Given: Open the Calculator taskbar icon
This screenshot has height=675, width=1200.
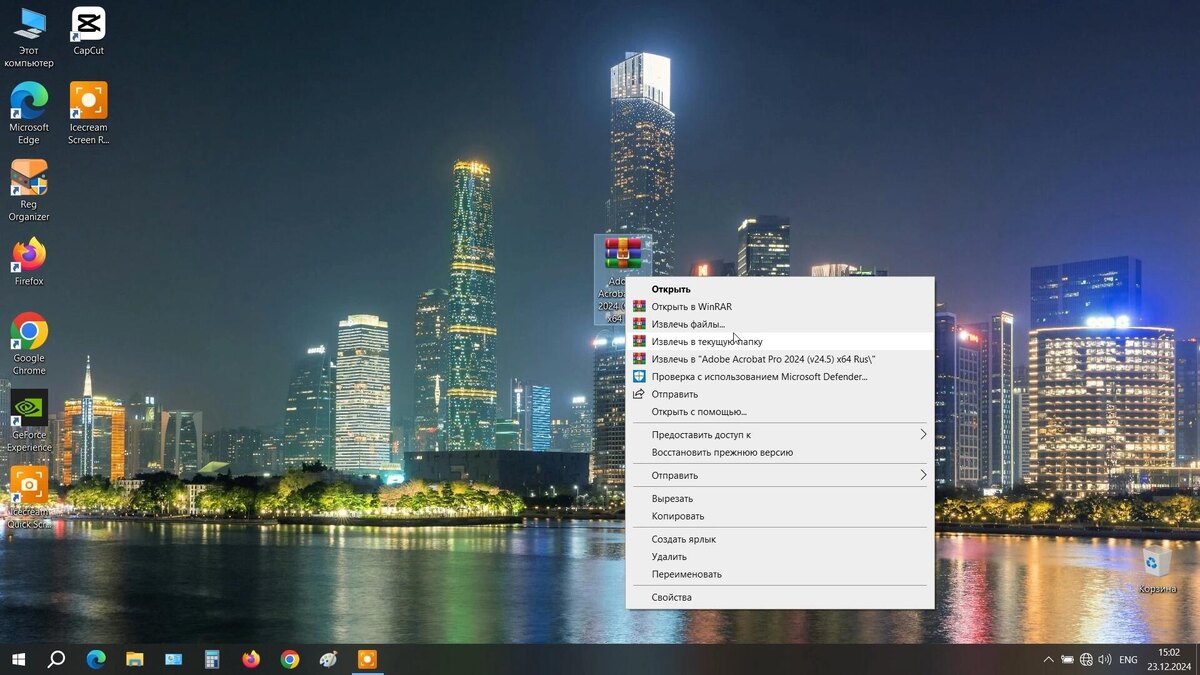Looking at the screenshot, I should point(212,659).
